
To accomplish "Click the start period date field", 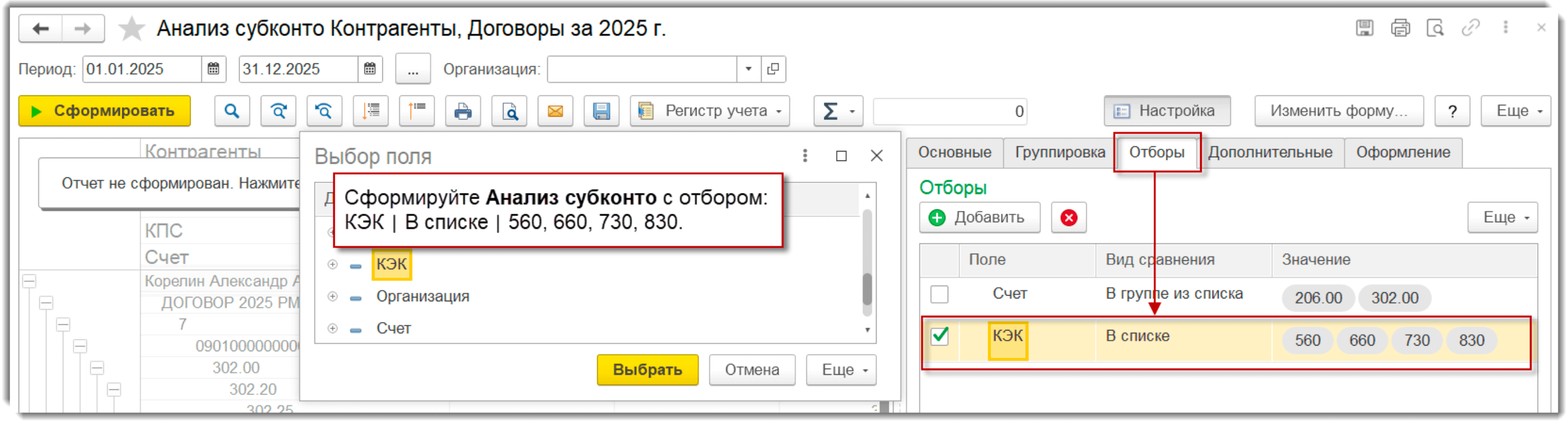I will pos(142,69).
